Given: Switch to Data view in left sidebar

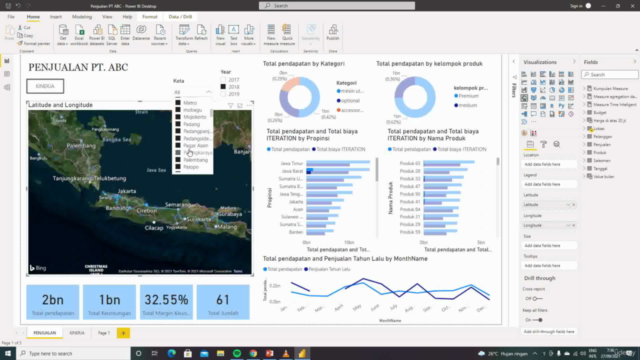Looking at the screenshot, I should pyautogui.click(x=7, y=74).
